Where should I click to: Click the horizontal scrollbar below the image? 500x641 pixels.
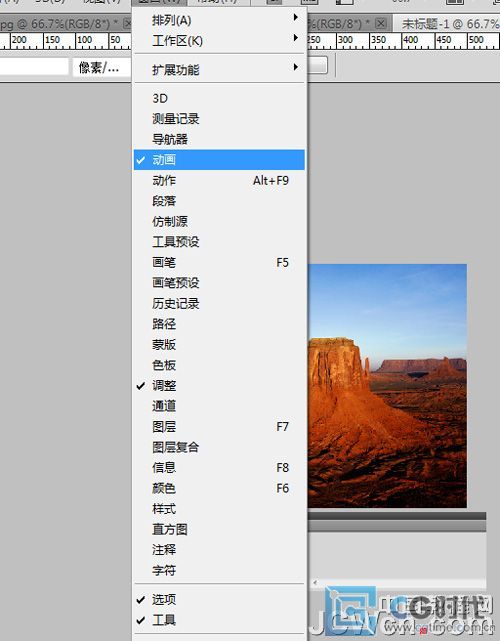coord(399,582)
